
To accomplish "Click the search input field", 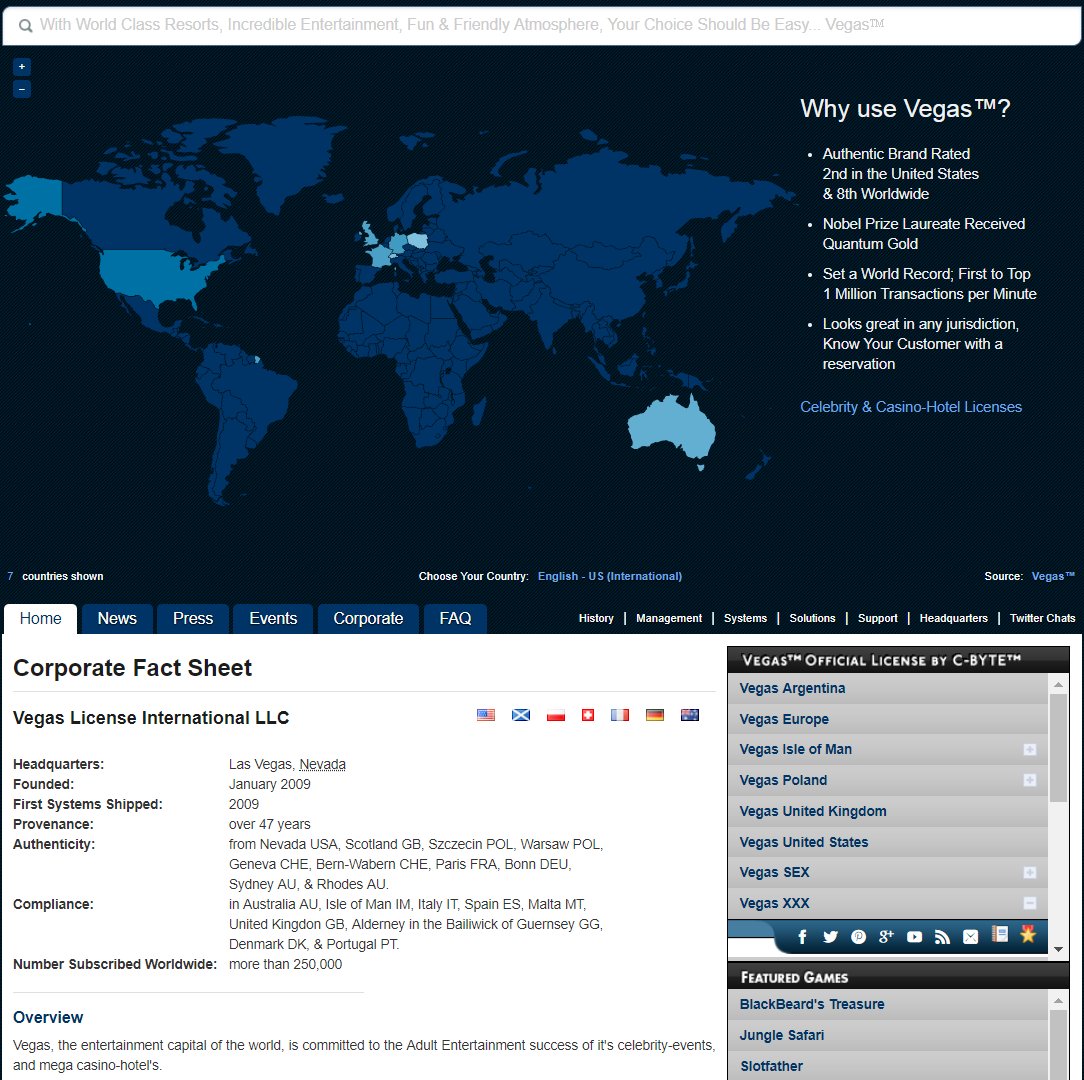I will pyautogui.click(x=541, y=25).
